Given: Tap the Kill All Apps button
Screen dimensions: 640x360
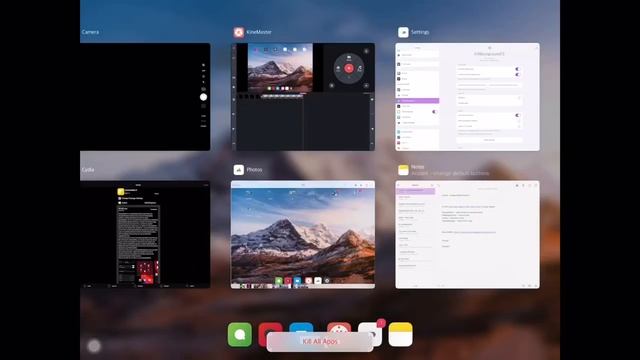Looking at the screenshot, I should [320, 342].
